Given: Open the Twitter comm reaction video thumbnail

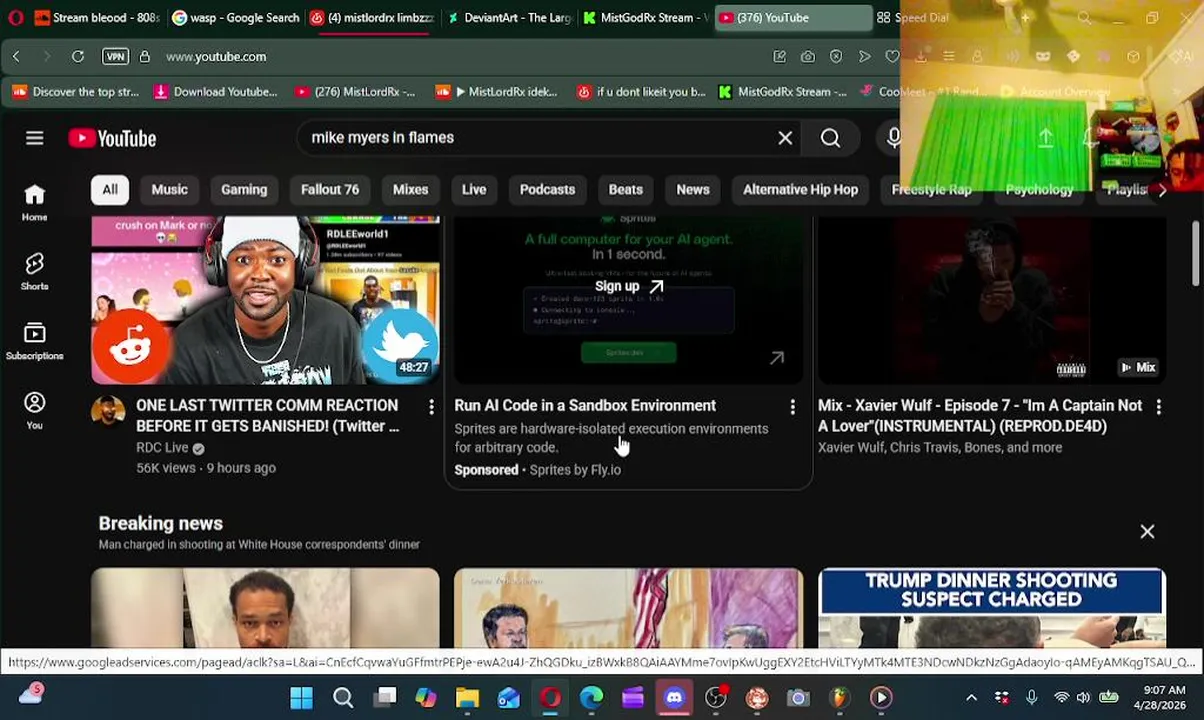Looking at the screenshot, I should 265,300.
